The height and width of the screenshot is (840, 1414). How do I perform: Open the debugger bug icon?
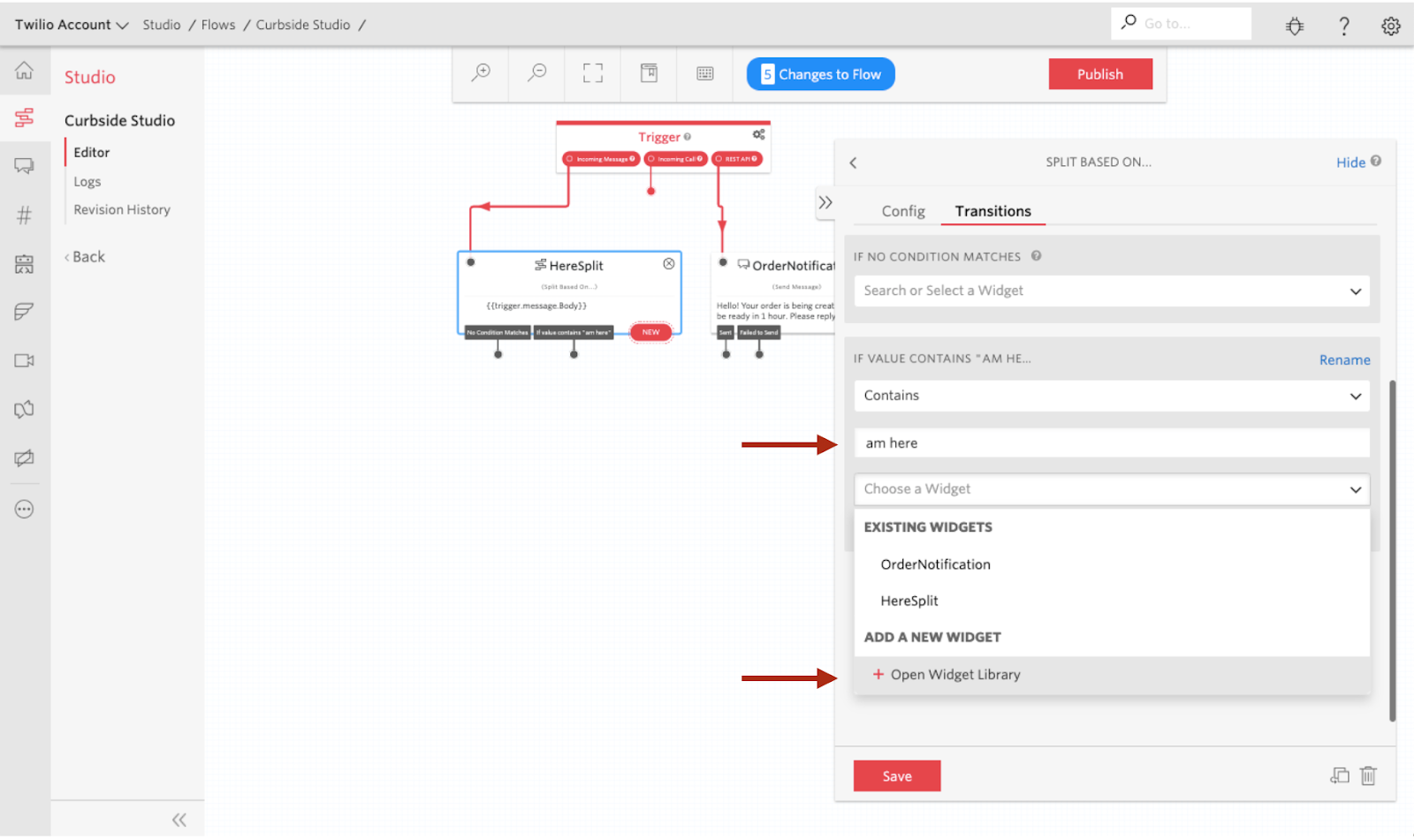click(1295, 26)
